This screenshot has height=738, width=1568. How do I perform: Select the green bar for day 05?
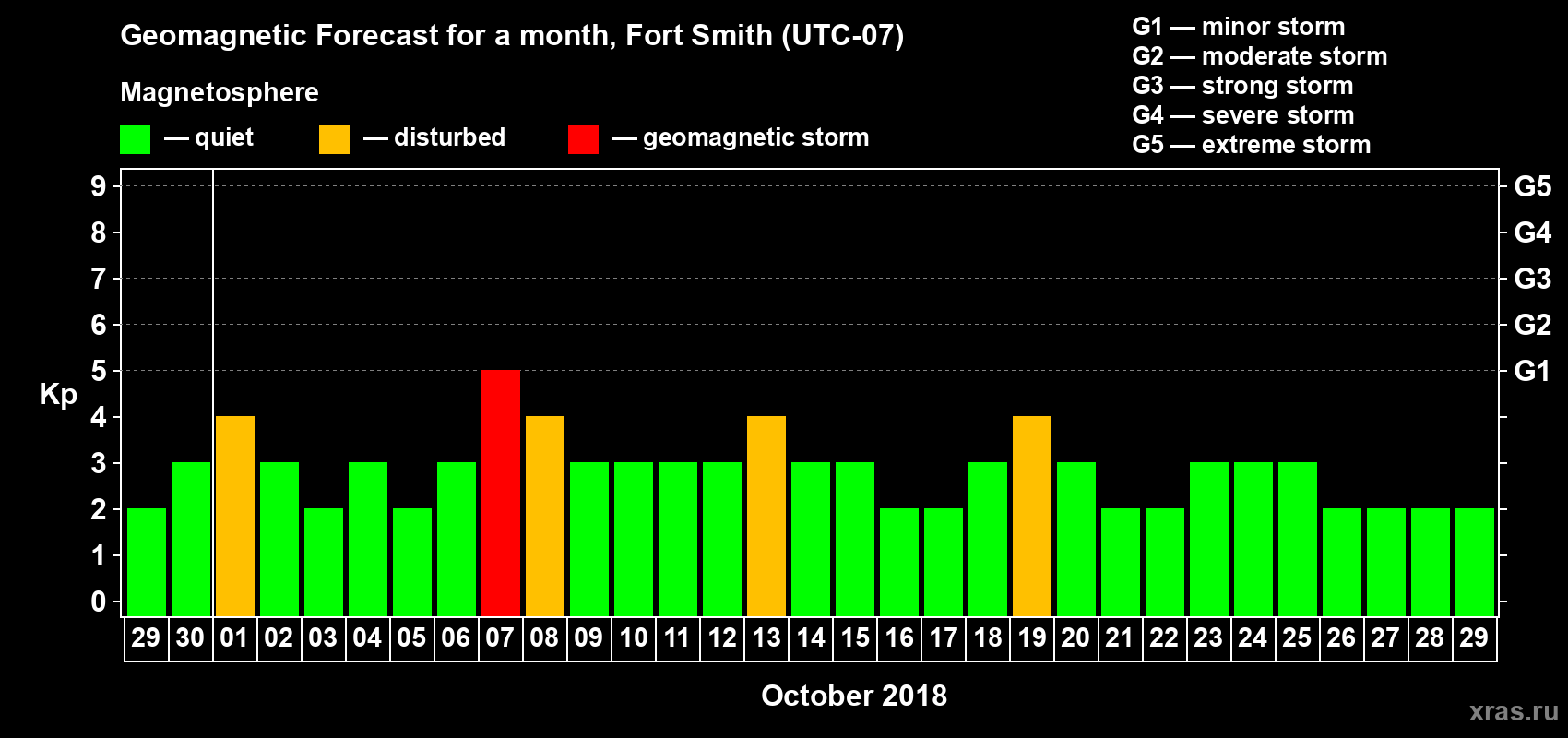(x=412, y=563)
